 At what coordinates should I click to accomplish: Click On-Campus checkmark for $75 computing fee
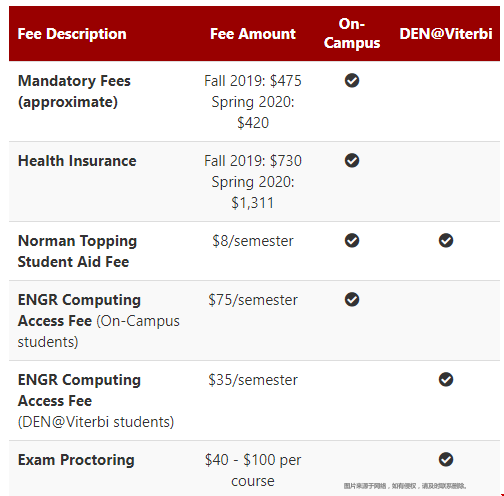pyautogui.click(x=352, y=299)
